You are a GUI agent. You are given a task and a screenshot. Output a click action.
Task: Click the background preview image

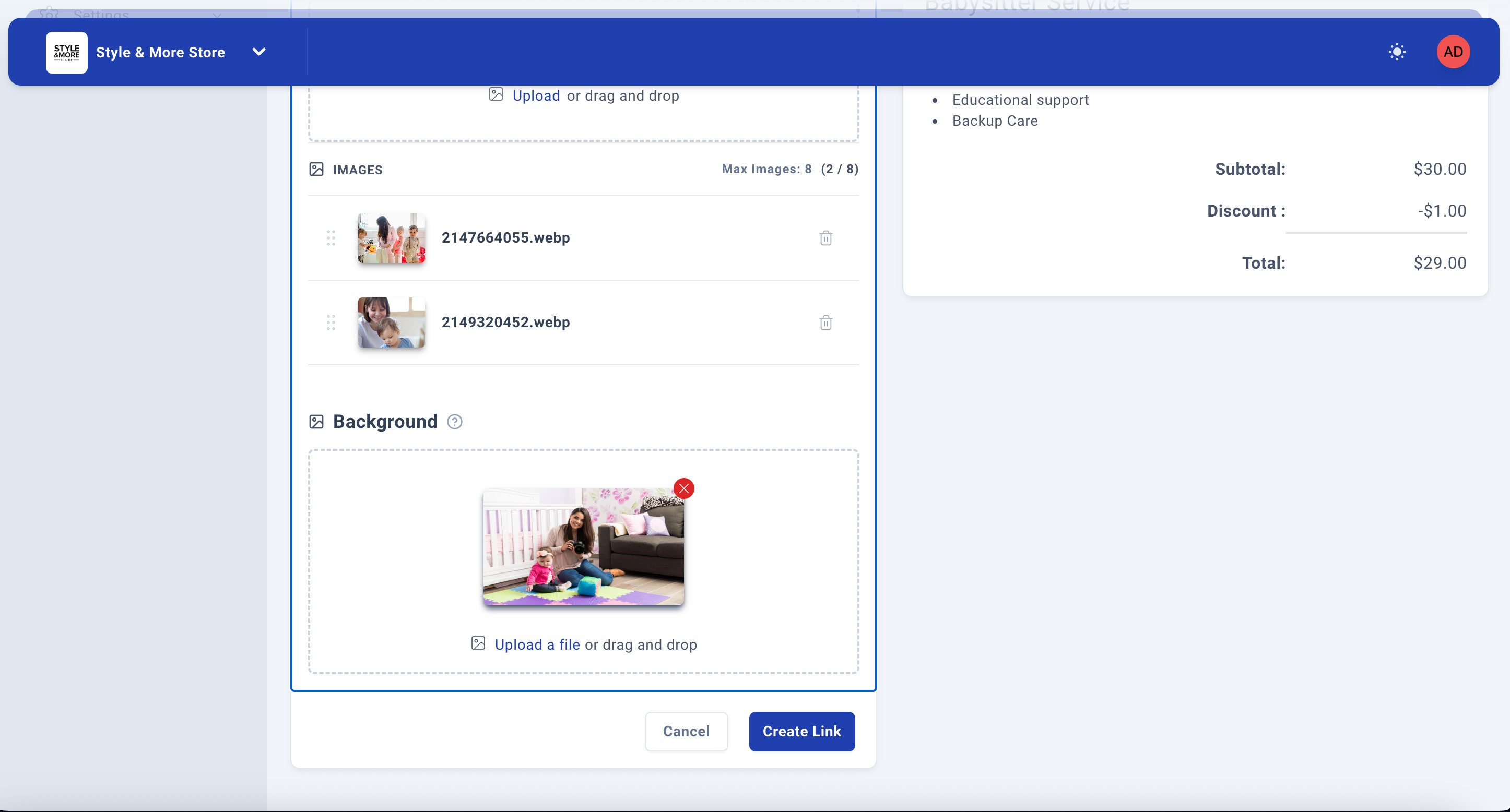click(x=583, y=546)
